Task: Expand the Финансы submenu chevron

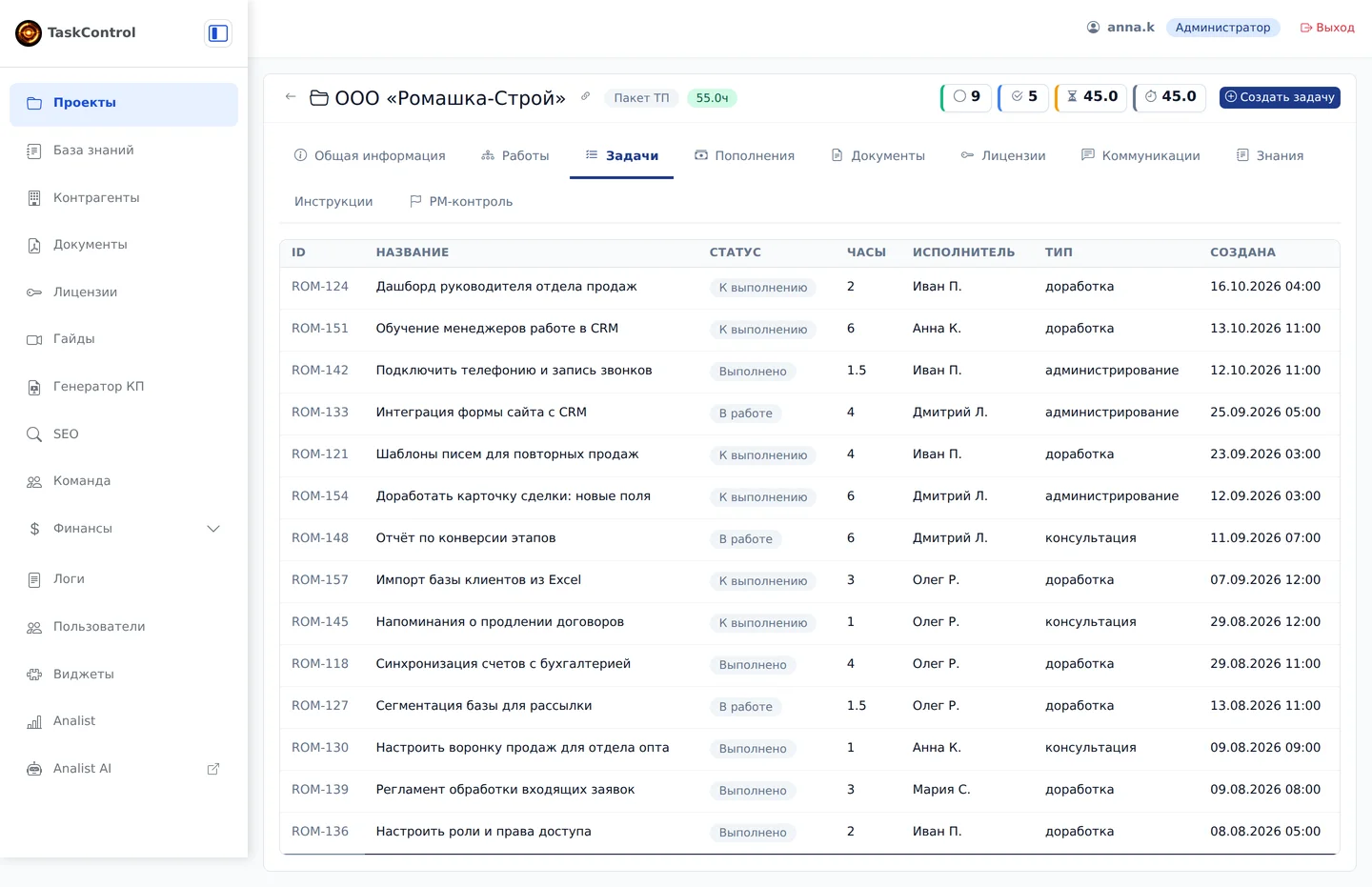Action: [x=213, y=529]
